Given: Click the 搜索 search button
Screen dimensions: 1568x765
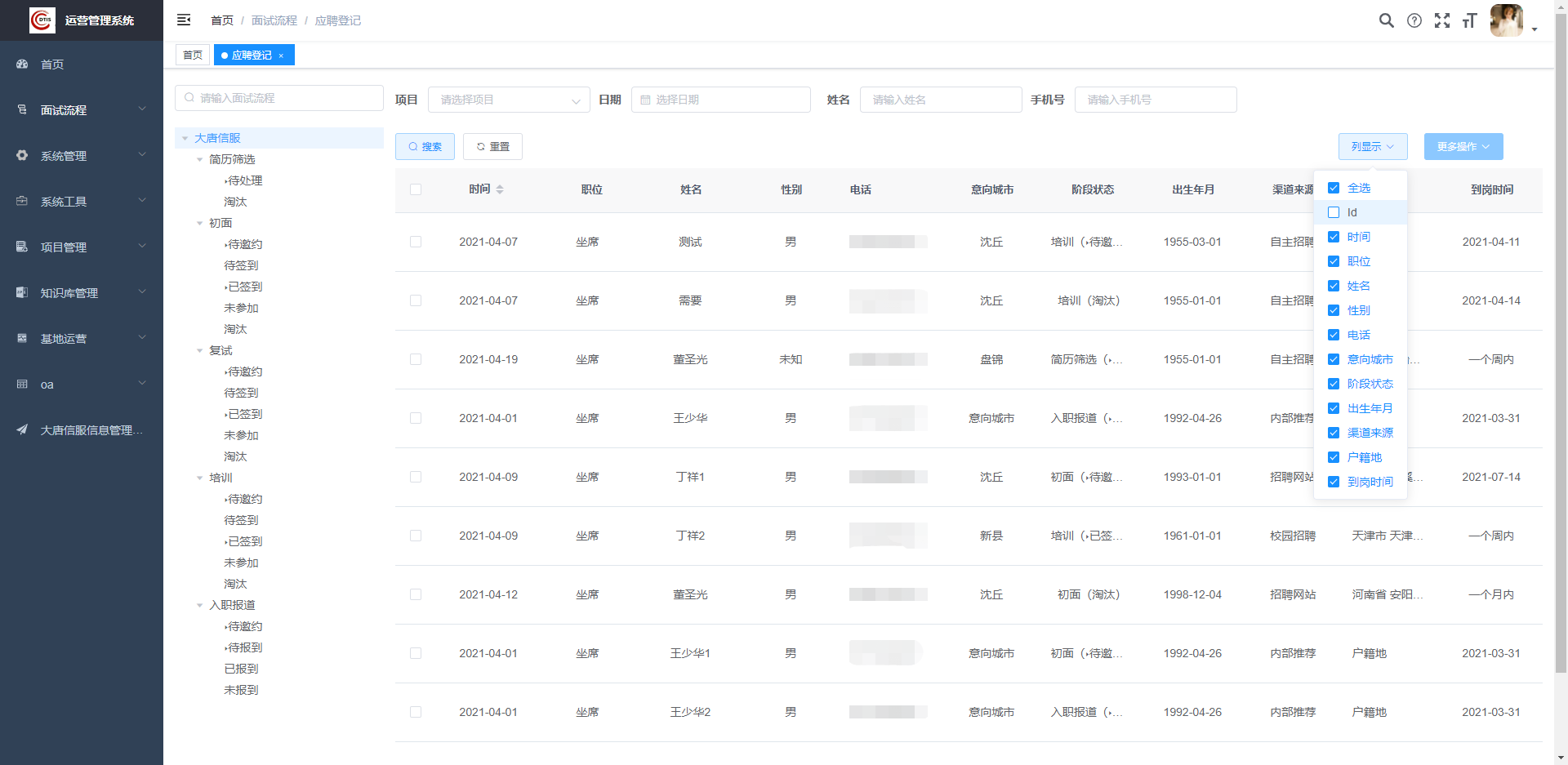Looking at the screenshot, I should pyautogui.click(x=425, y=146).
